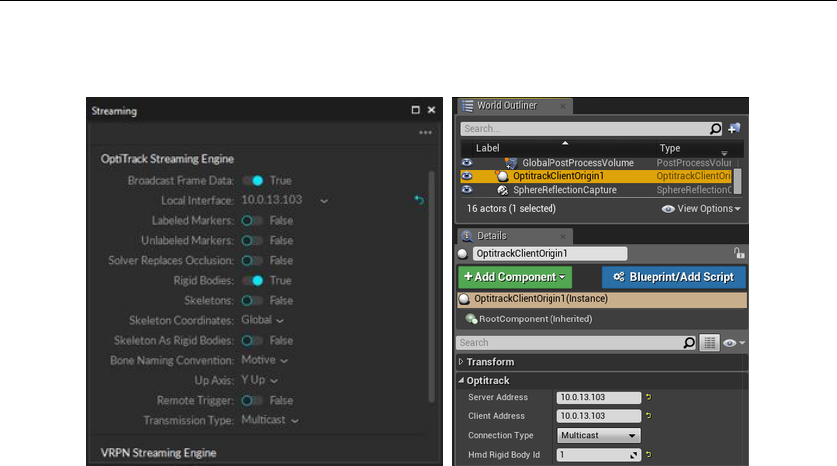Click the Streaming pane vertical scrollbar
Screen dimensions: 837x466
pos(431,287)
